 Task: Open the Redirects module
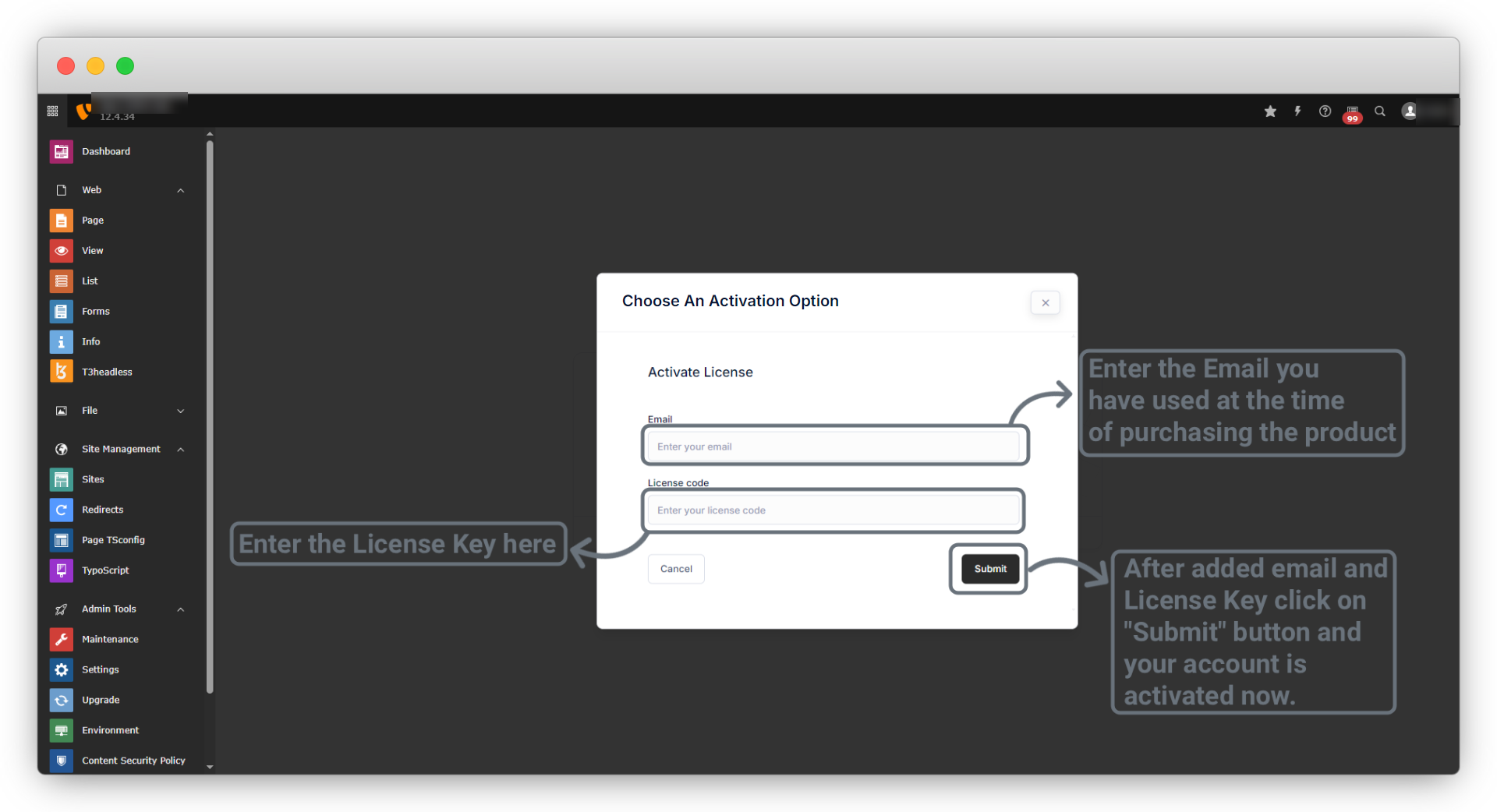pyautogui.click(x=102, y=510)
